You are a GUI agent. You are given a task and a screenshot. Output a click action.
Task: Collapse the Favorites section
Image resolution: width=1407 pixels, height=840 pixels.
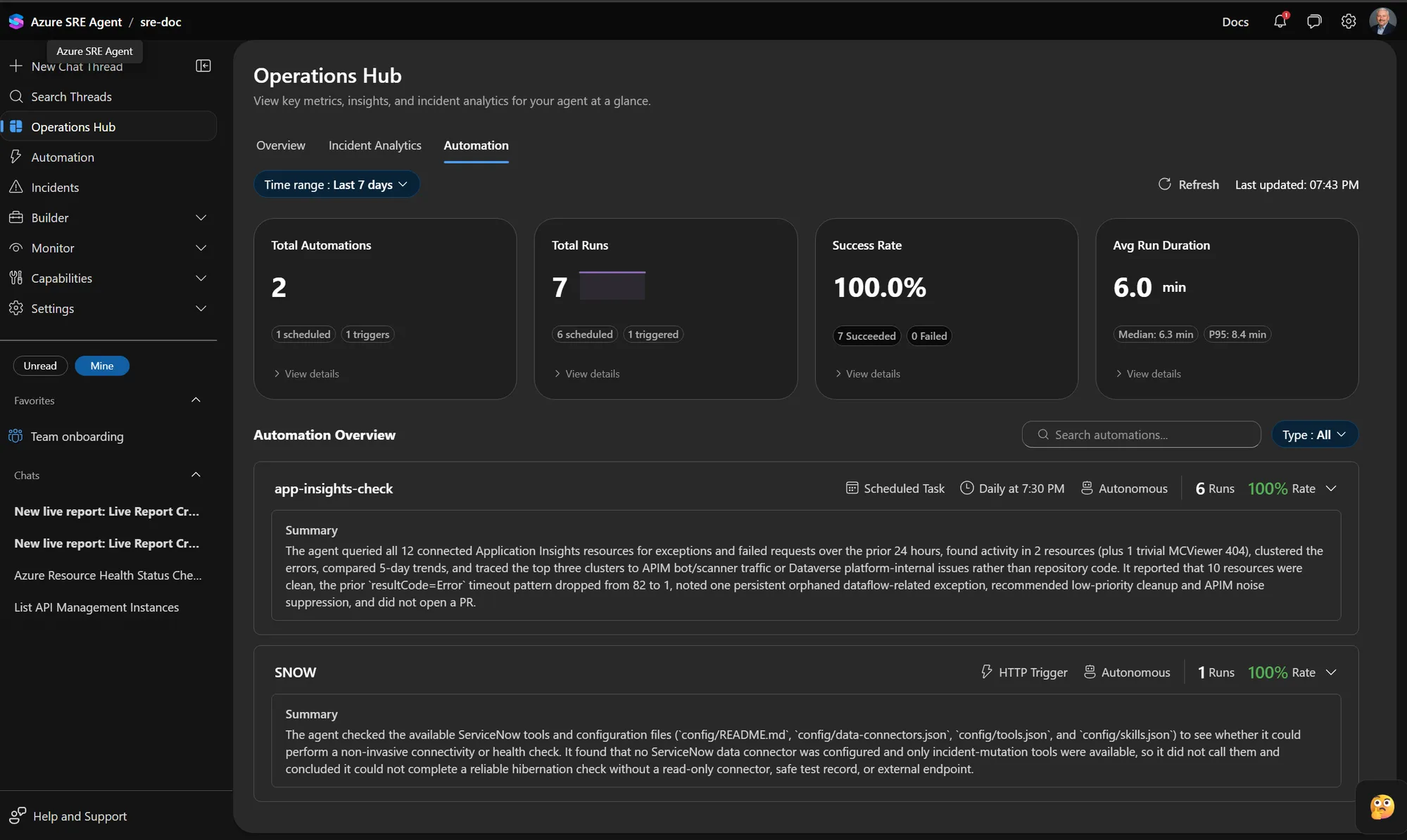(196, 400)
